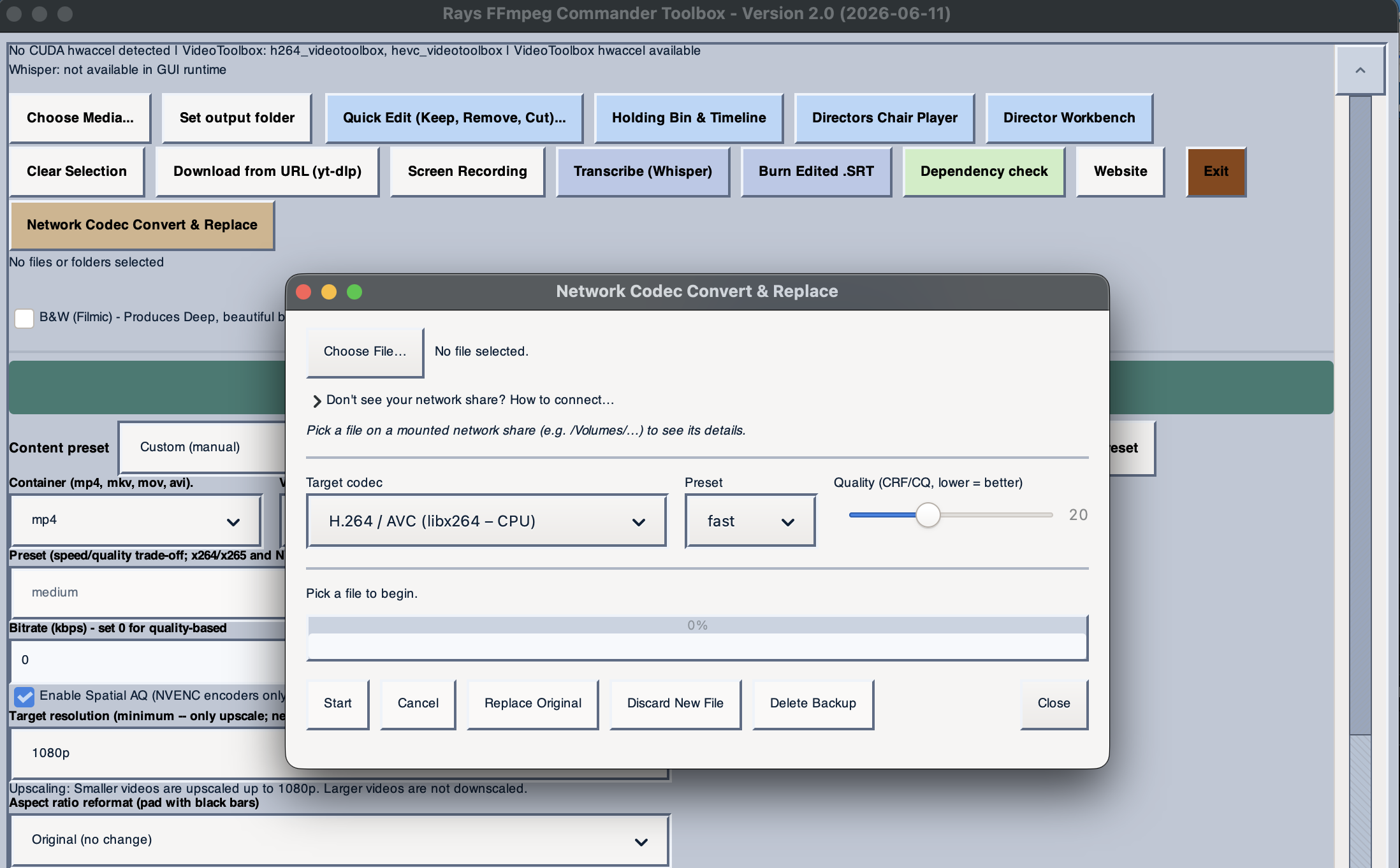Click the scroll-up arrow in main window
The width and height of the screenshot is (1400, 868).
[x=1360, y=70]
